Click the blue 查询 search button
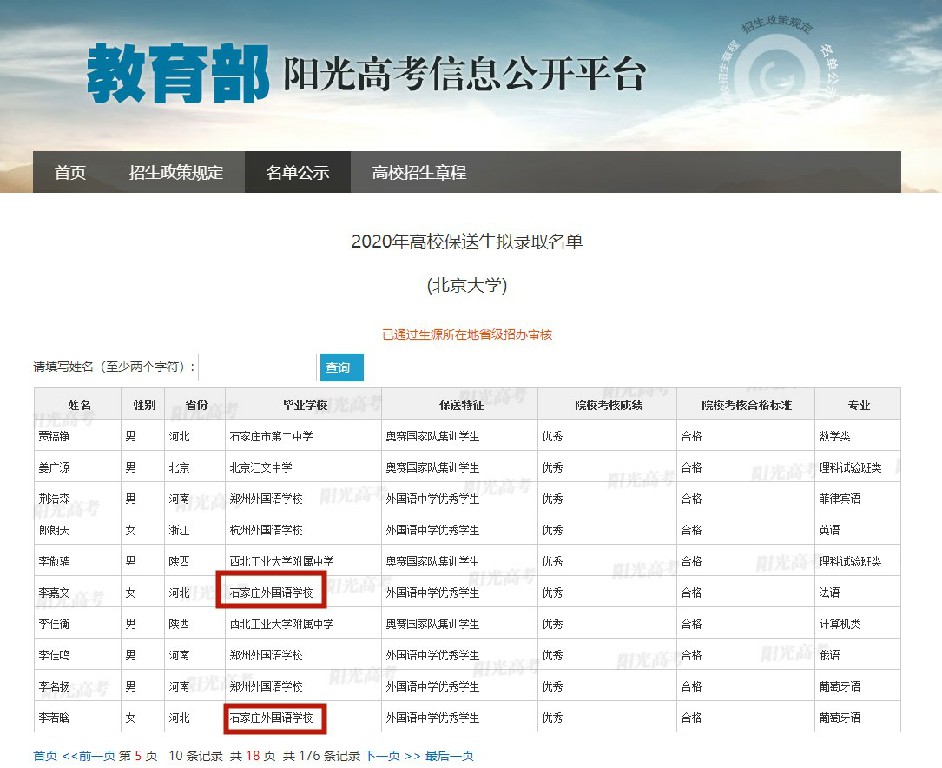 click(x=341, y=367)
